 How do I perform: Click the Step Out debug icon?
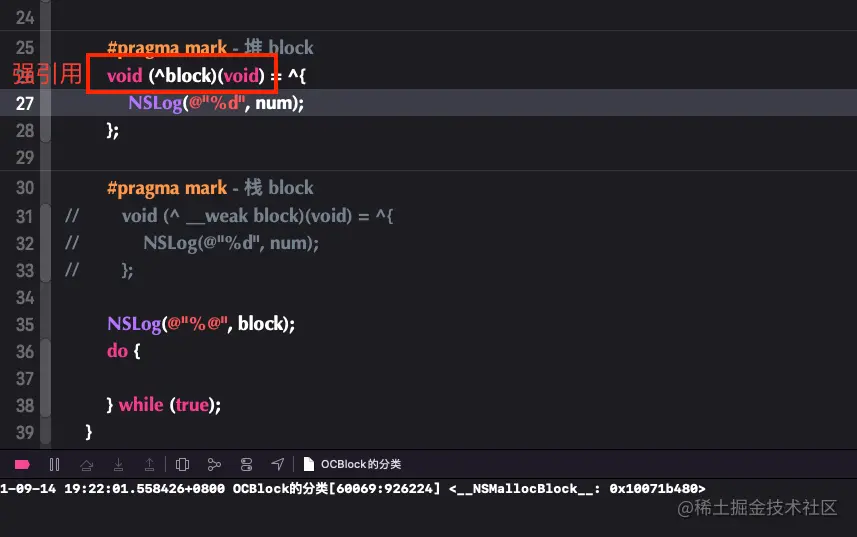point(149,464)
